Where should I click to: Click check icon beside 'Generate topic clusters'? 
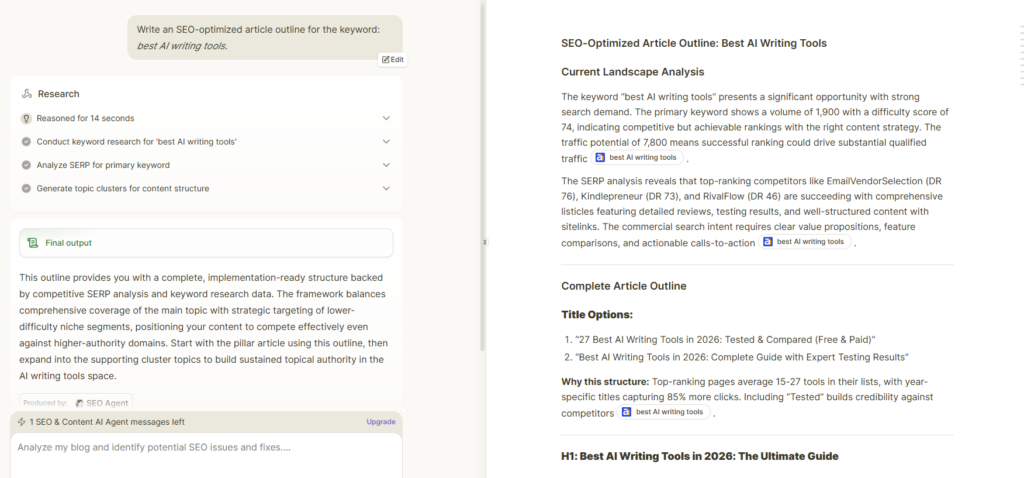[26, 189]
